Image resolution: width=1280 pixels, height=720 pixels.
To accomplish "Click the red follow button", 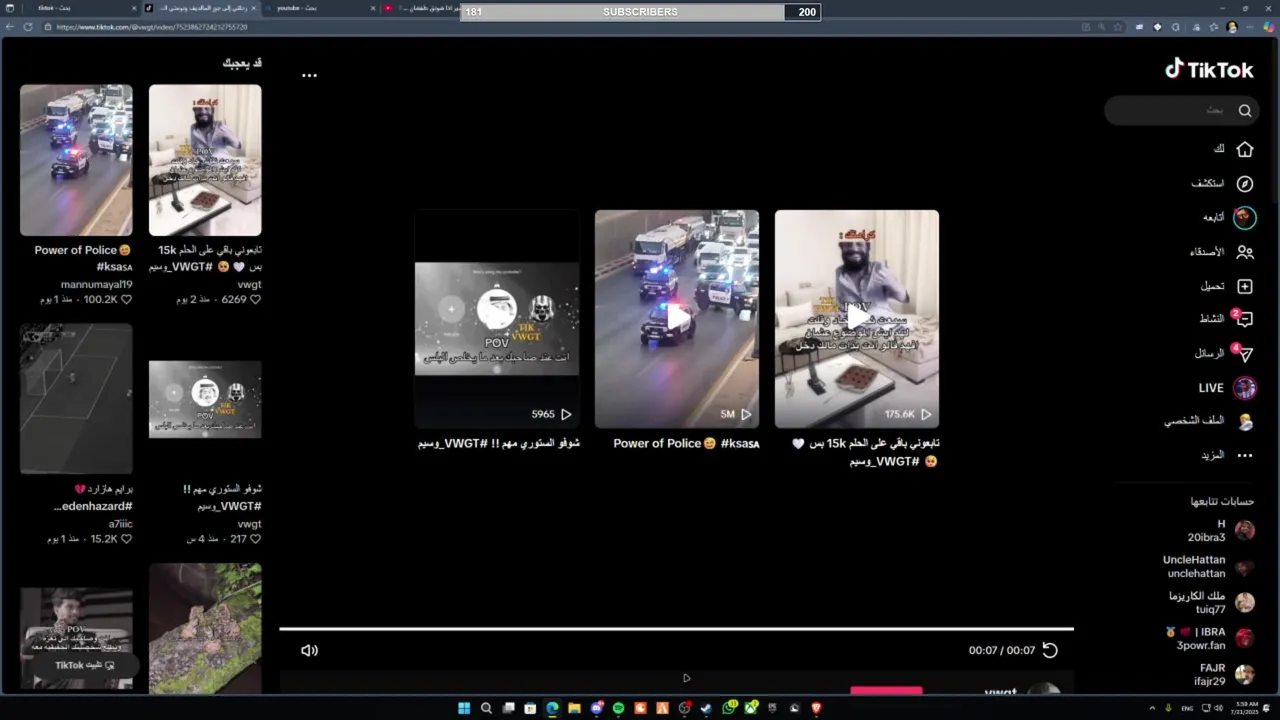I will coord(886,690).
